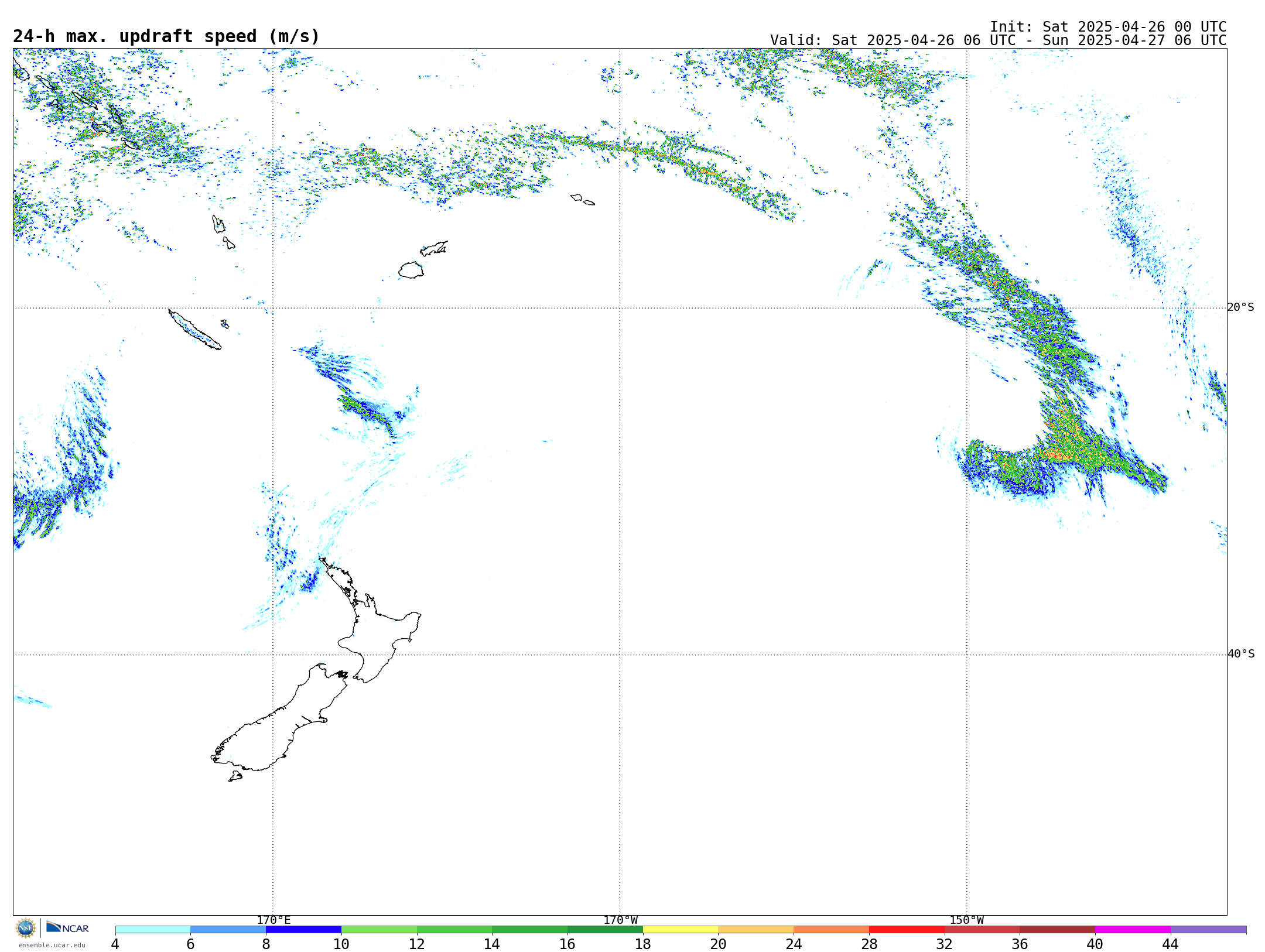Click the colorbar tick label '32'
The width and height of the screenshot is (1265, 952).
coord(945,944)
